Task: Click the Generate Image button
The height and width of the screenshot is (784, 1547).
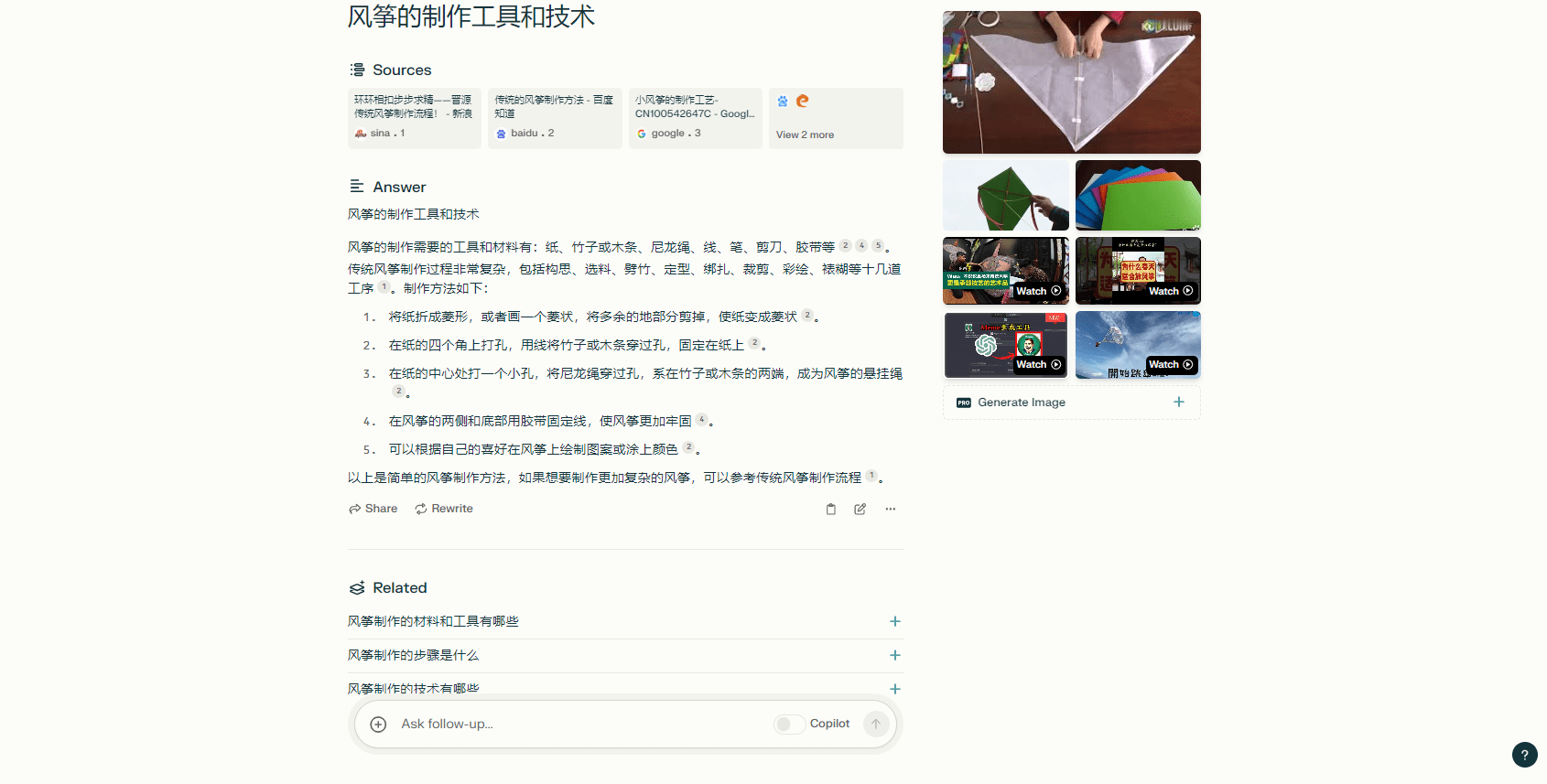Action: [x=1071, y=403]
